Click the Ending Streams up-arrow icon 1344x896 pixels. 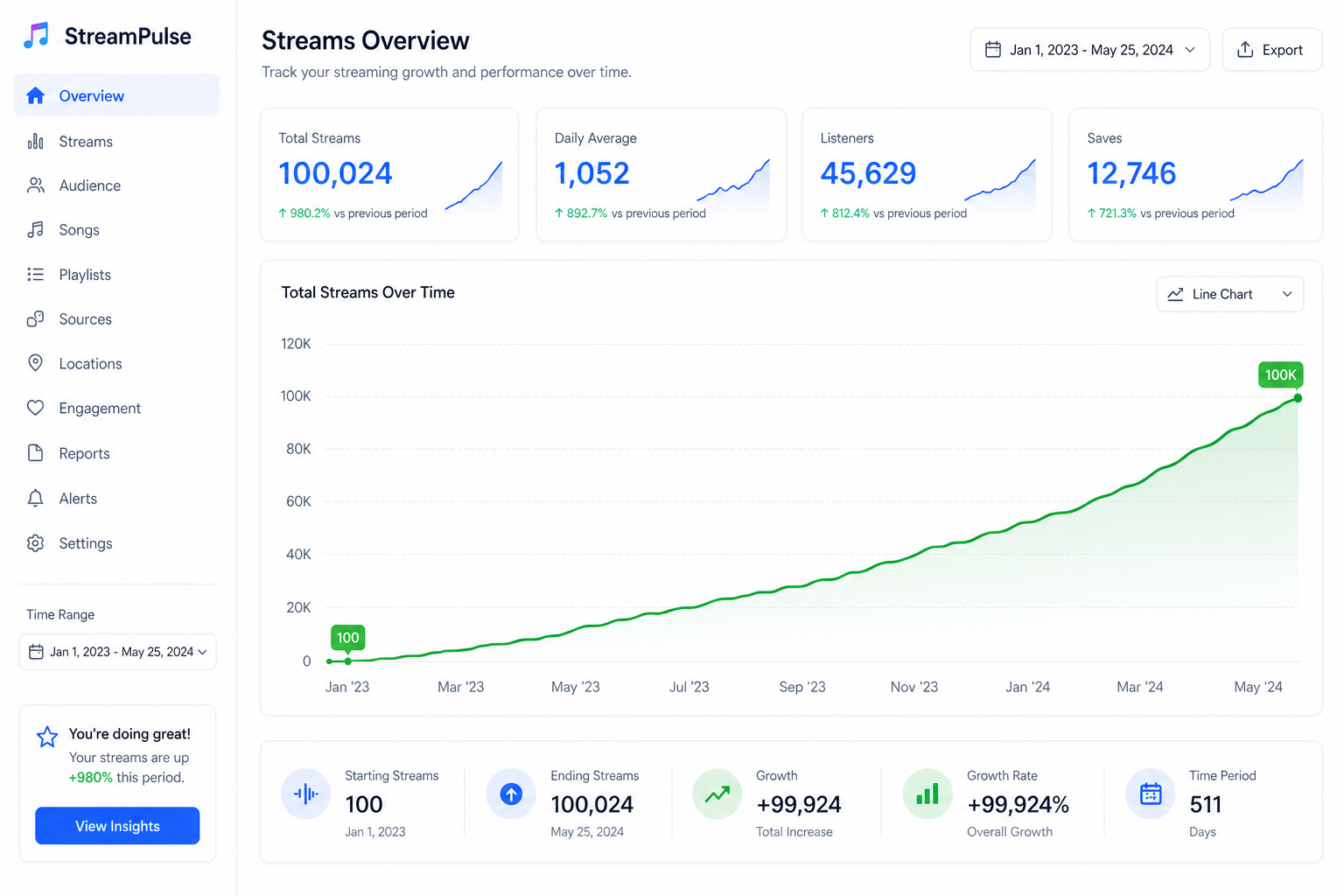click(x=511, y=794)
